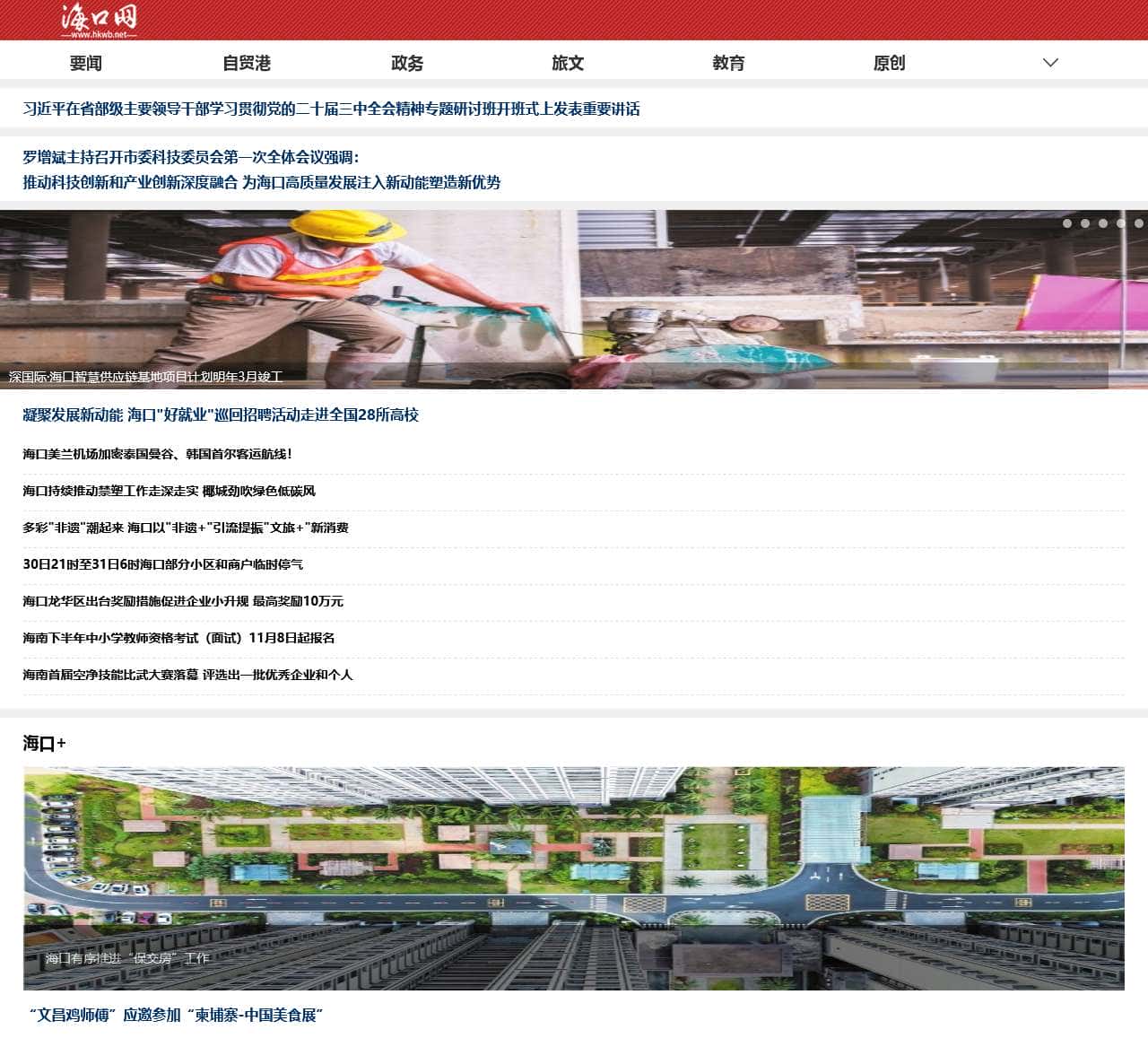Expand the navigation menu chevron

(1050, 63)
